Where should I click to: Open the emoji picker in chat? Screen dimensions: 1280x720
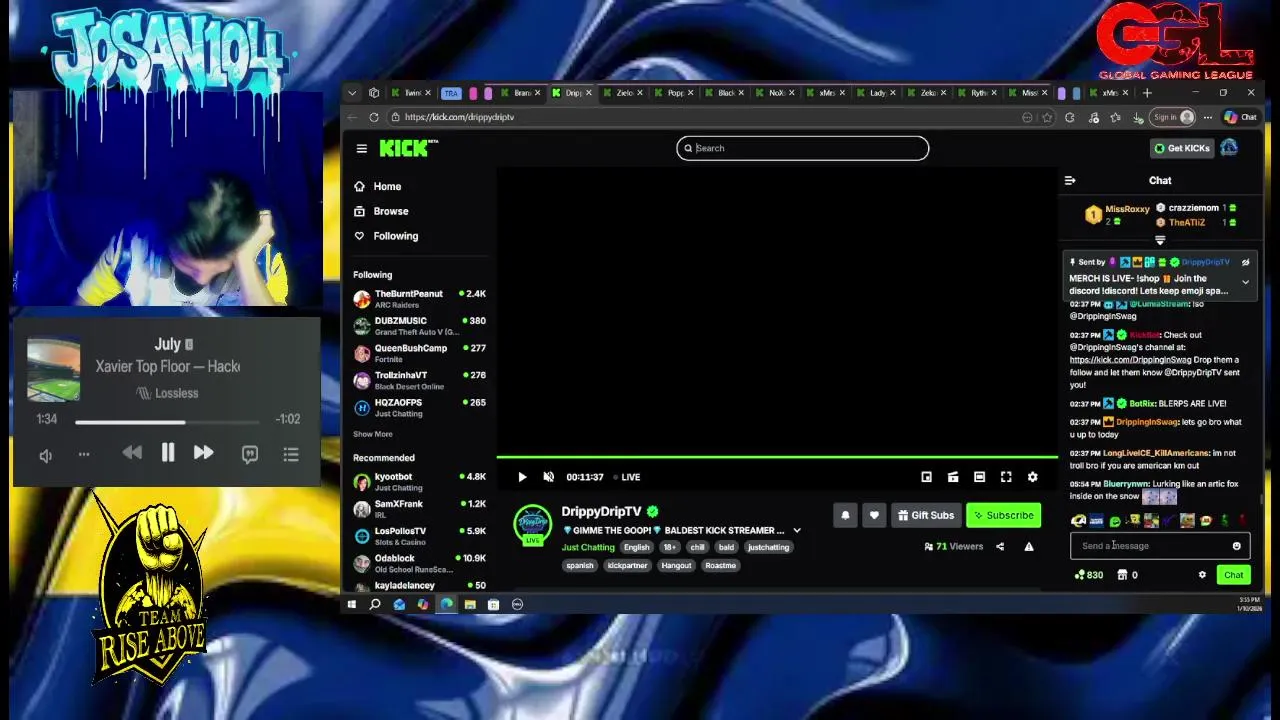[x=1237, y=546]
